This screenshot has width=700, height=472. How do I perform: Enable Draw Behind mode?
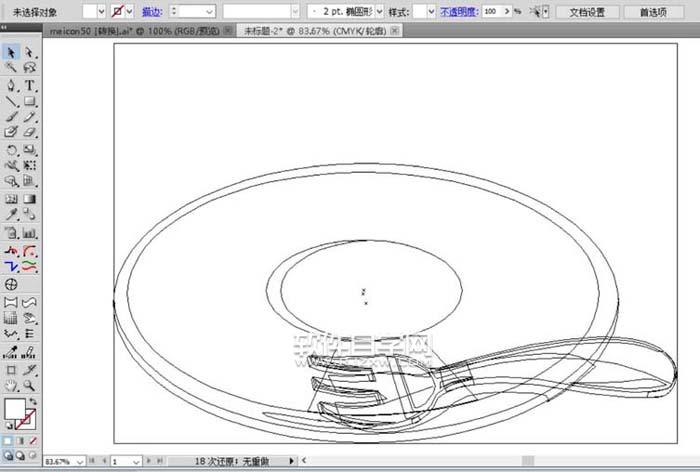click(x=21, y=455)
